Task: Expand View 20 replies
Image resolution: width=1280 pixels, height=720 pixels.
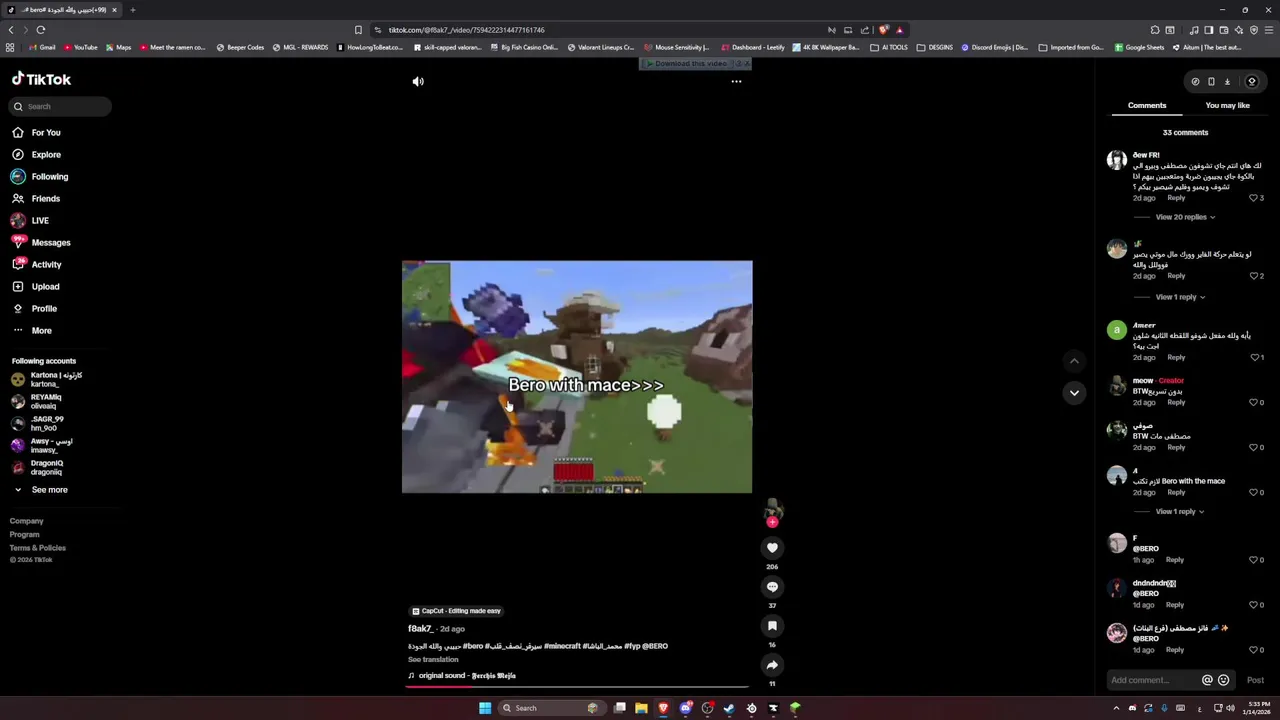Action: 1185,217
